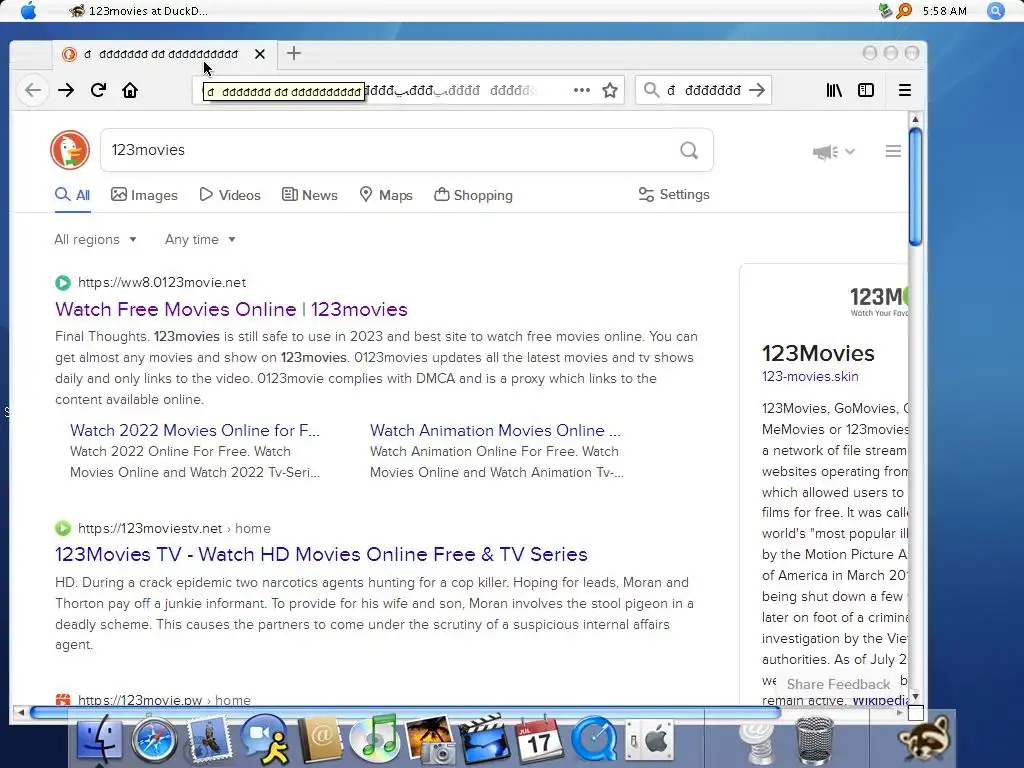The width and height of the screenshot is (1024, 768).
Task: Select the All results tab
Action: coord(72,195)
